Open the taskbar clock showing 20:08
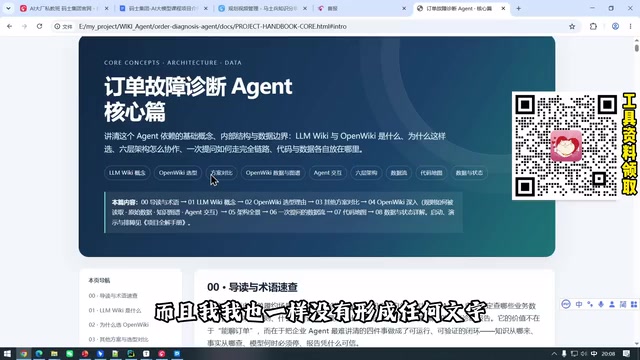 coord(608,354)
